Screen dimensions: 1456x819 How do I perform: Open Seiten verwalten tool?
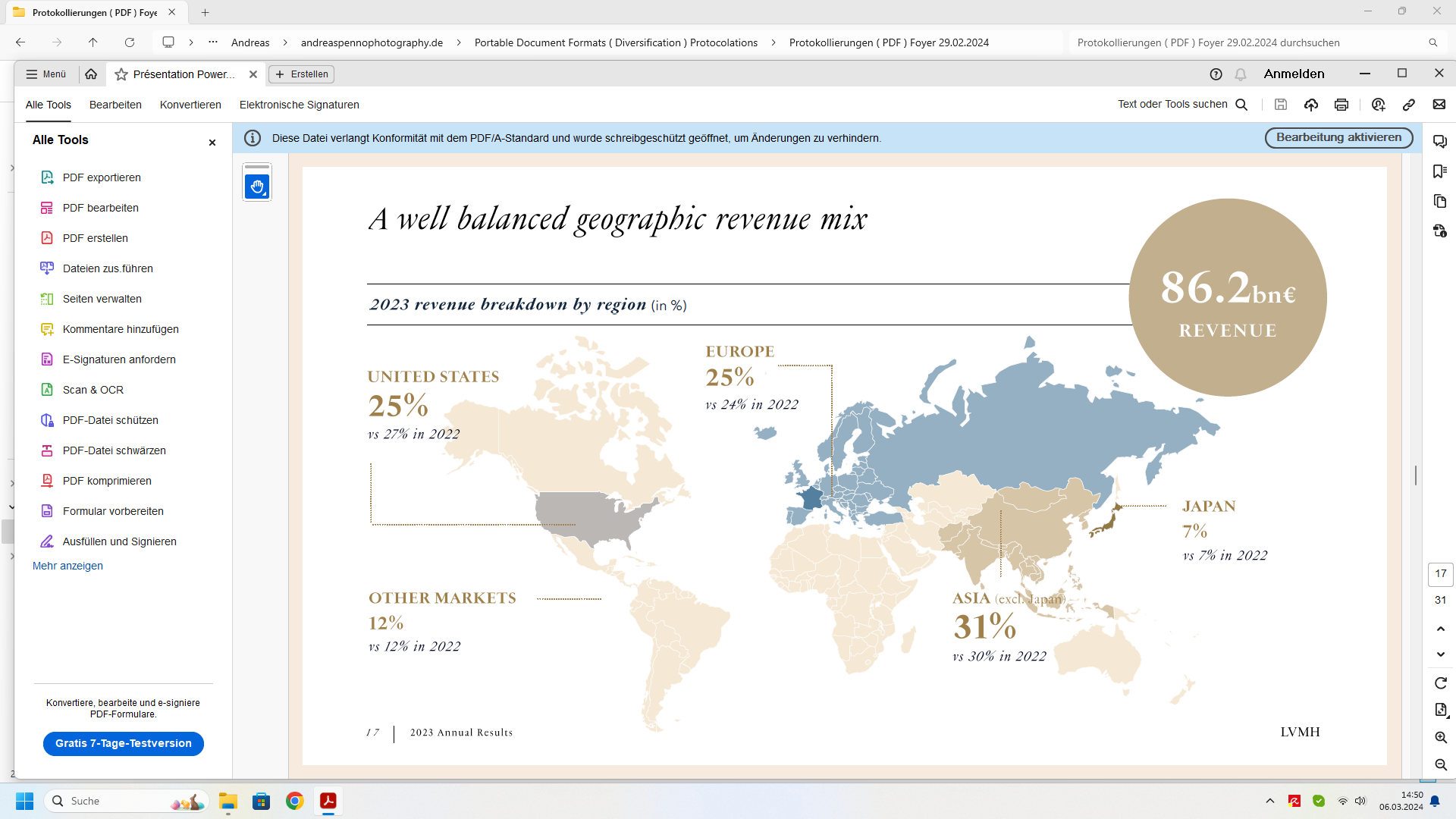pyautogui.click(x=102, y=299)
